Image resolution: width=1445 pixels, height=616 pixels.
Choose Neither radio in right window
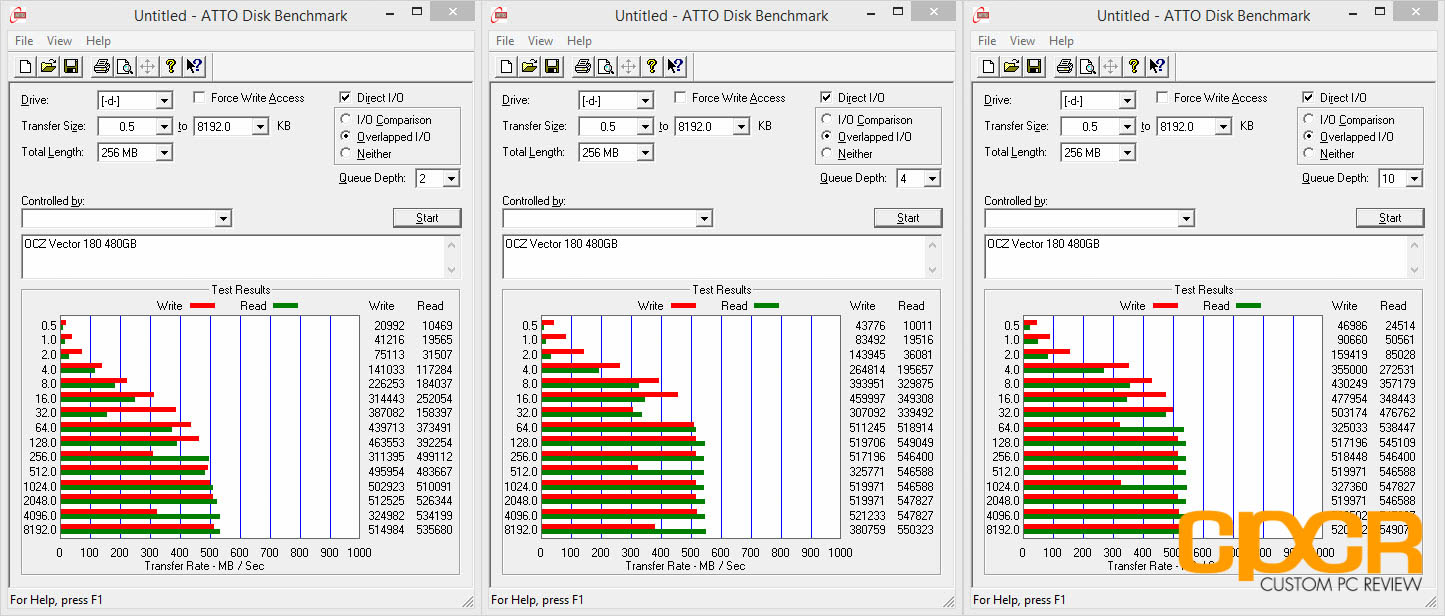pos(1310,154)
